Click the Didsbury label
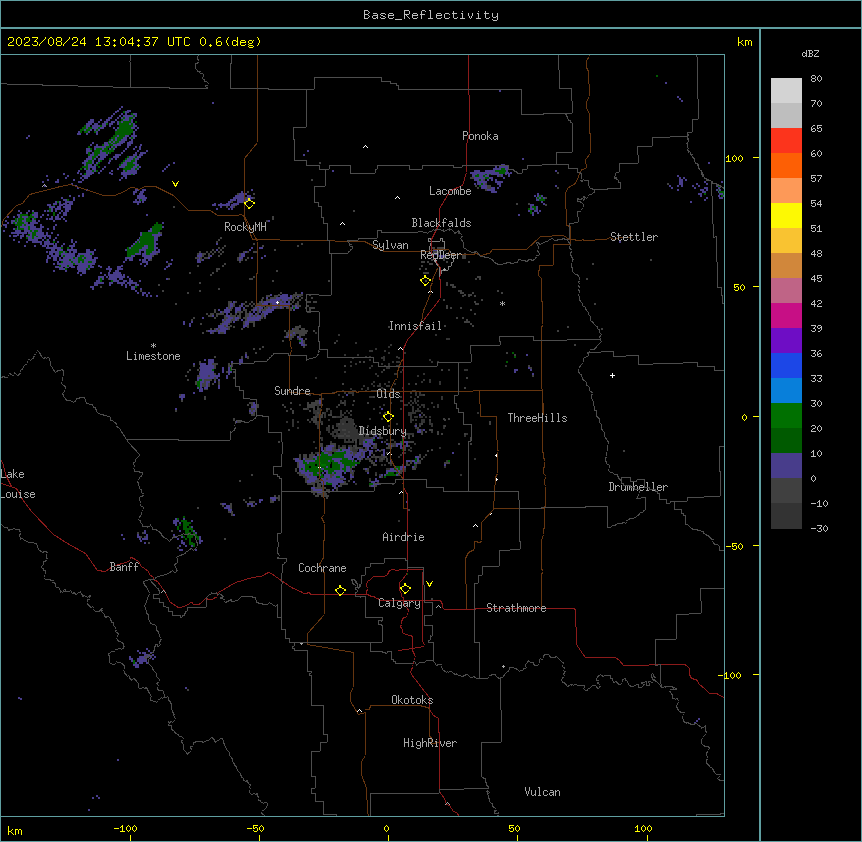 click(x=383, y=431)
